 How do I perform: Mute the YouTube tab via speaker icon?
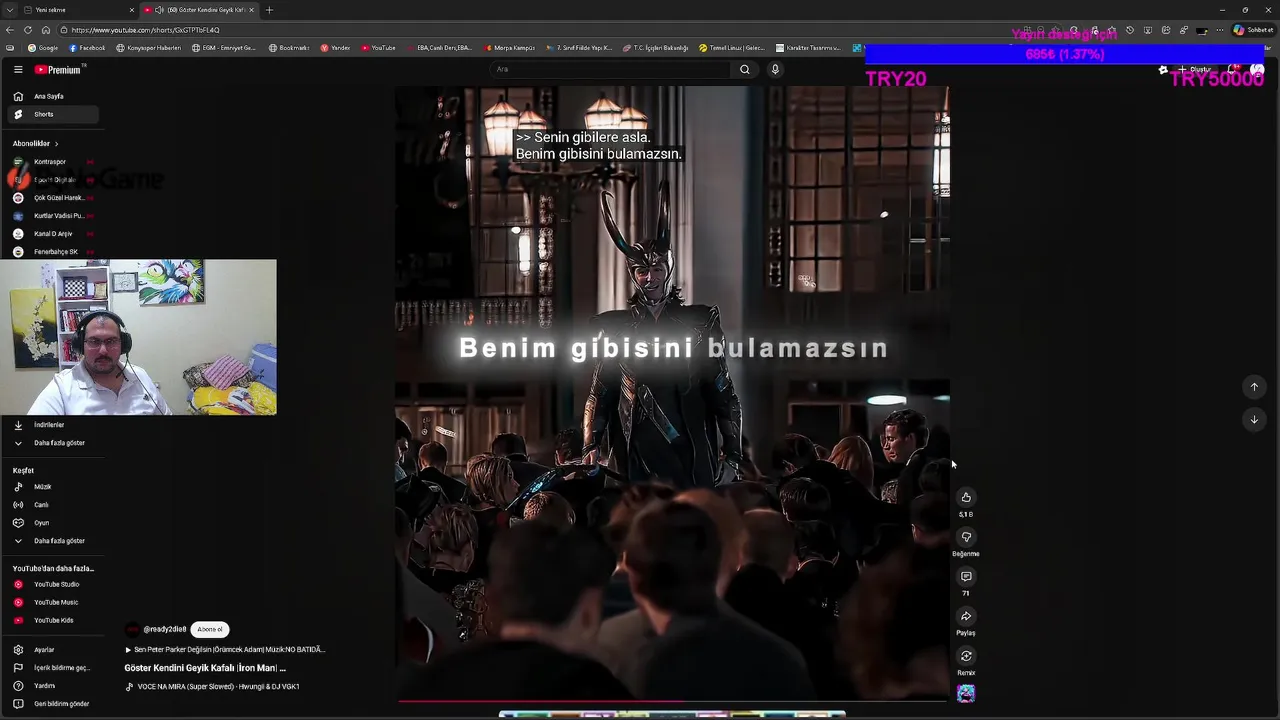[159, 10]
